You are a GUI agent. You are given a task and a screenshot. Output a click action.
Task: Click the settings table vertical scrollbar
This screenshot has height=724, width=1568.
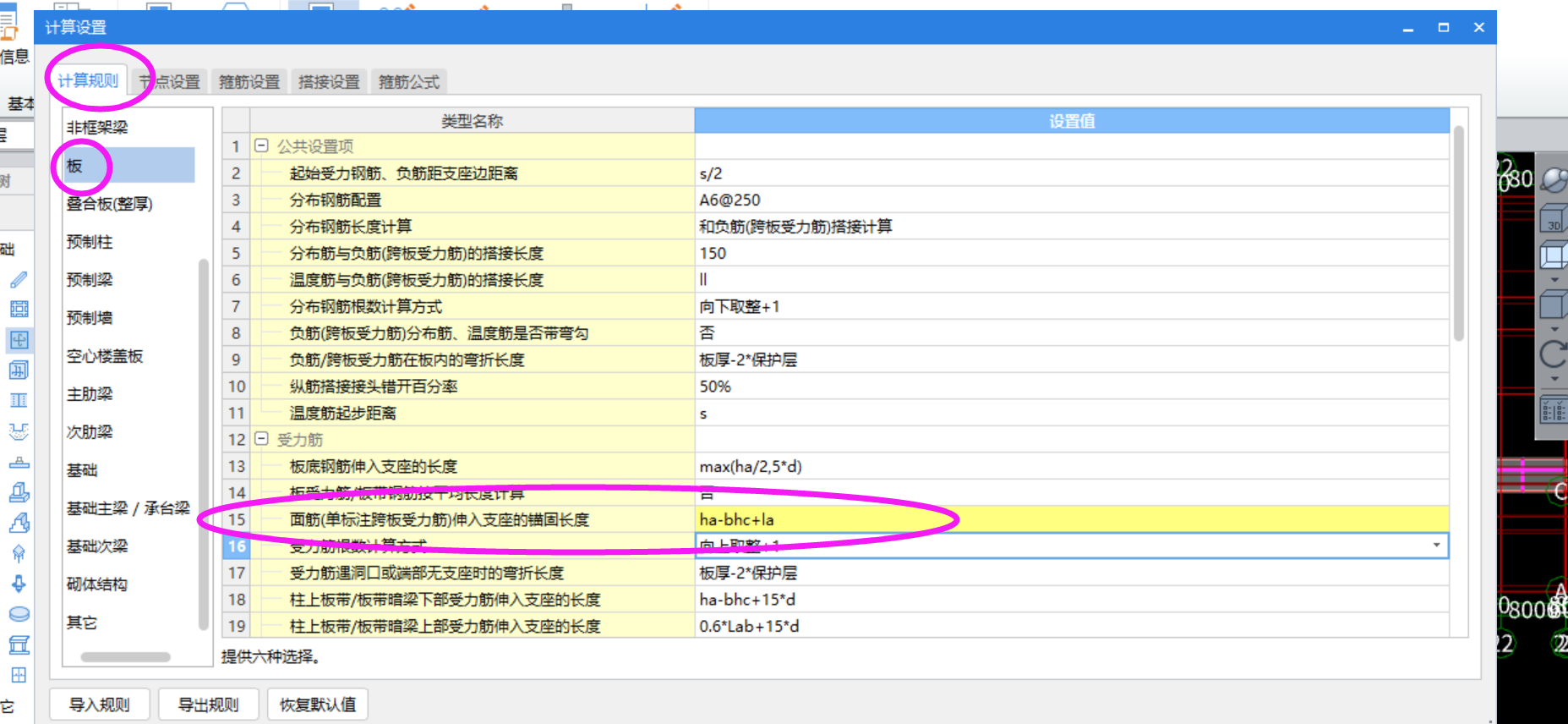(x=1458, y=233)
